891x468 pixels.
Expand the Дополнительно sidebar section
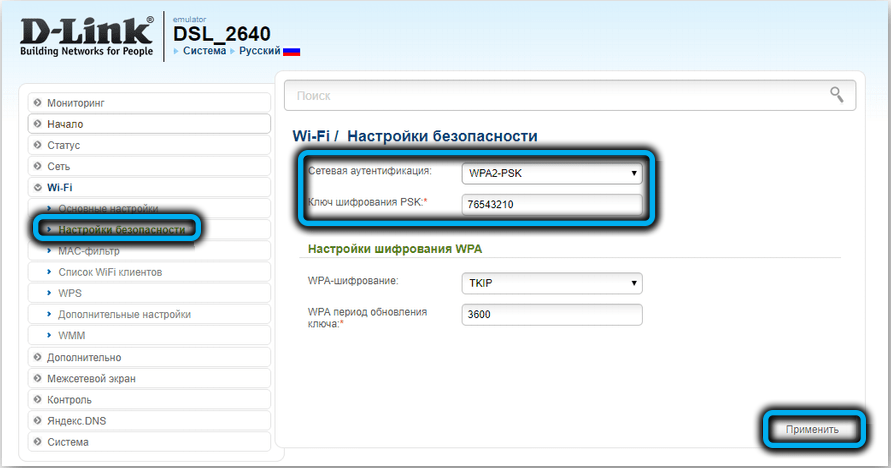click(x=84, y=357)
